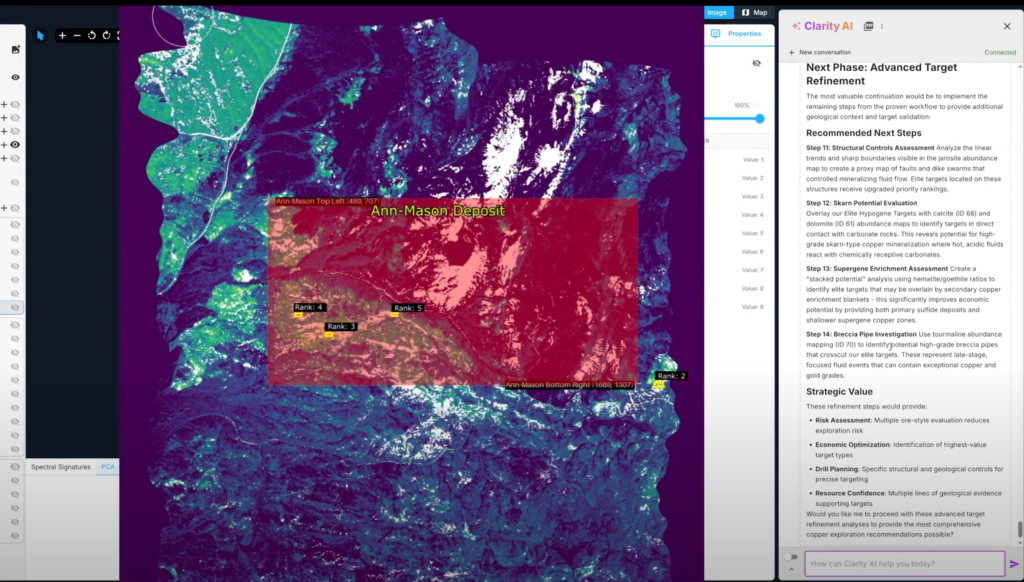Image resolution: width=1024 pixels, height=582 pixels.
Task: Toggle visibility in the Properties panel
Action: (756, 63)
